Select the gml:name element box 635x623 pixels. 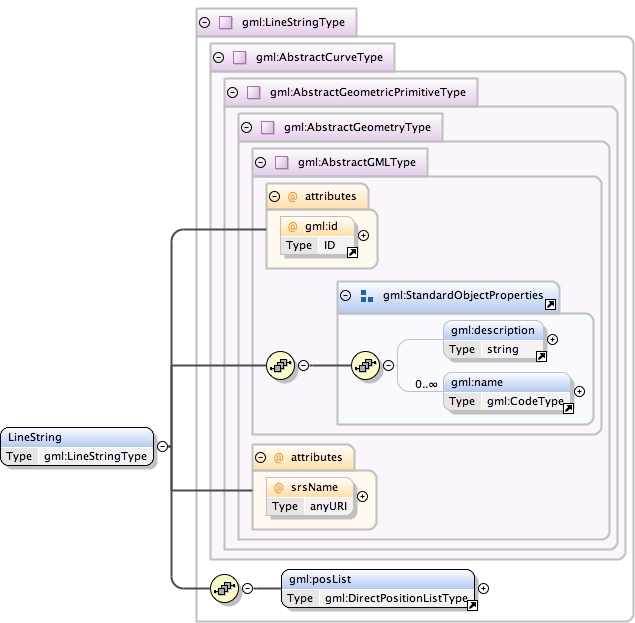[x=507, y=391]
